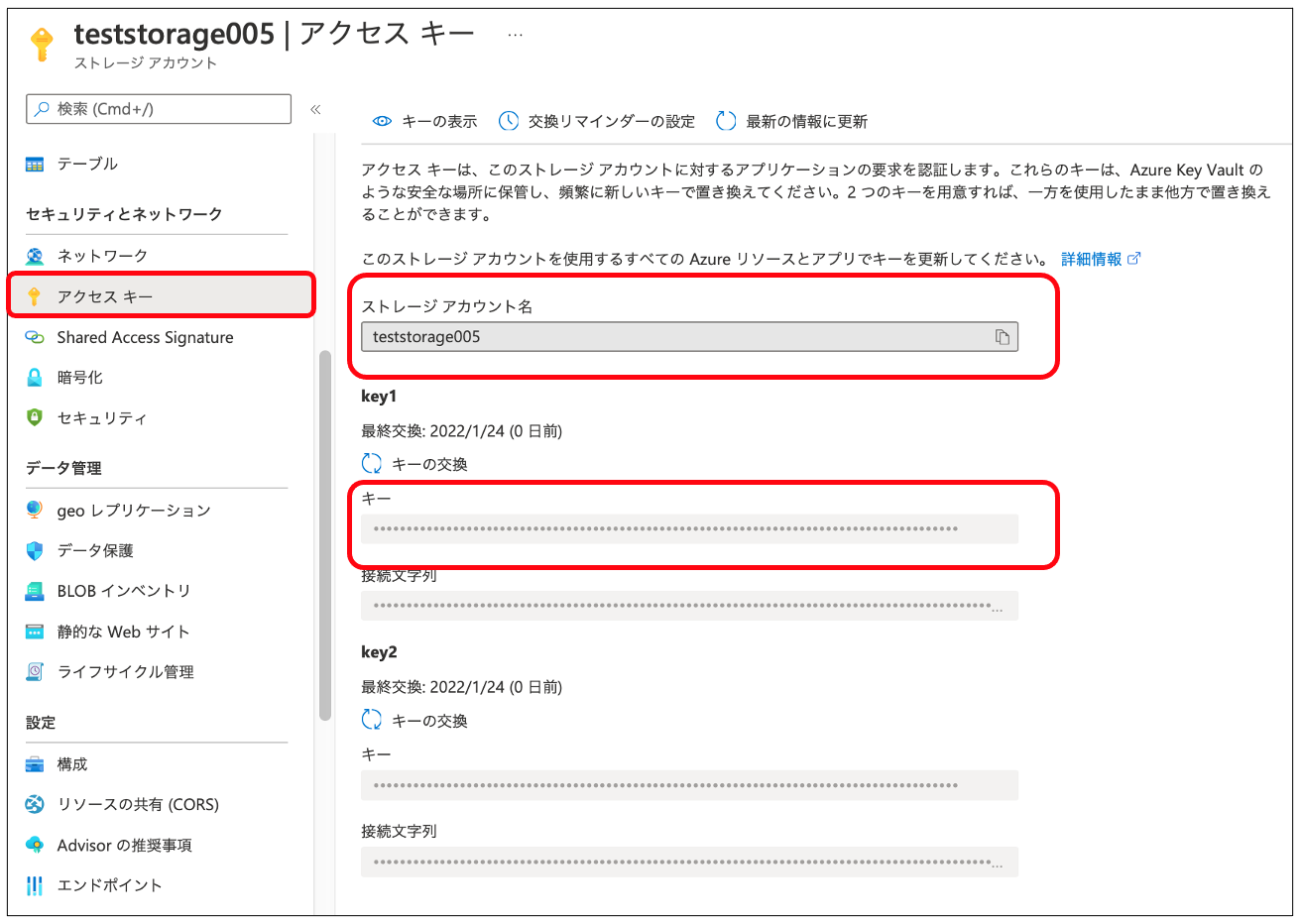This screenshot has width=1301, height=924.
Task: Open Shared Access Signature page
Action: (x=147, y=337)
